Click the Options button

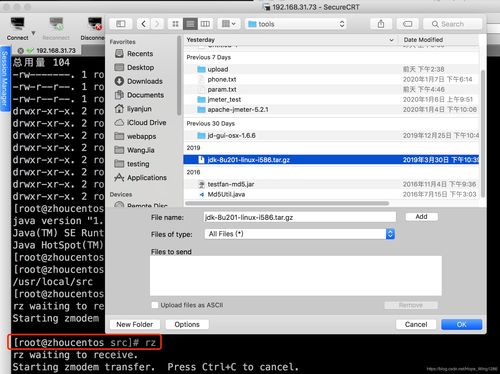click(187, 324)
